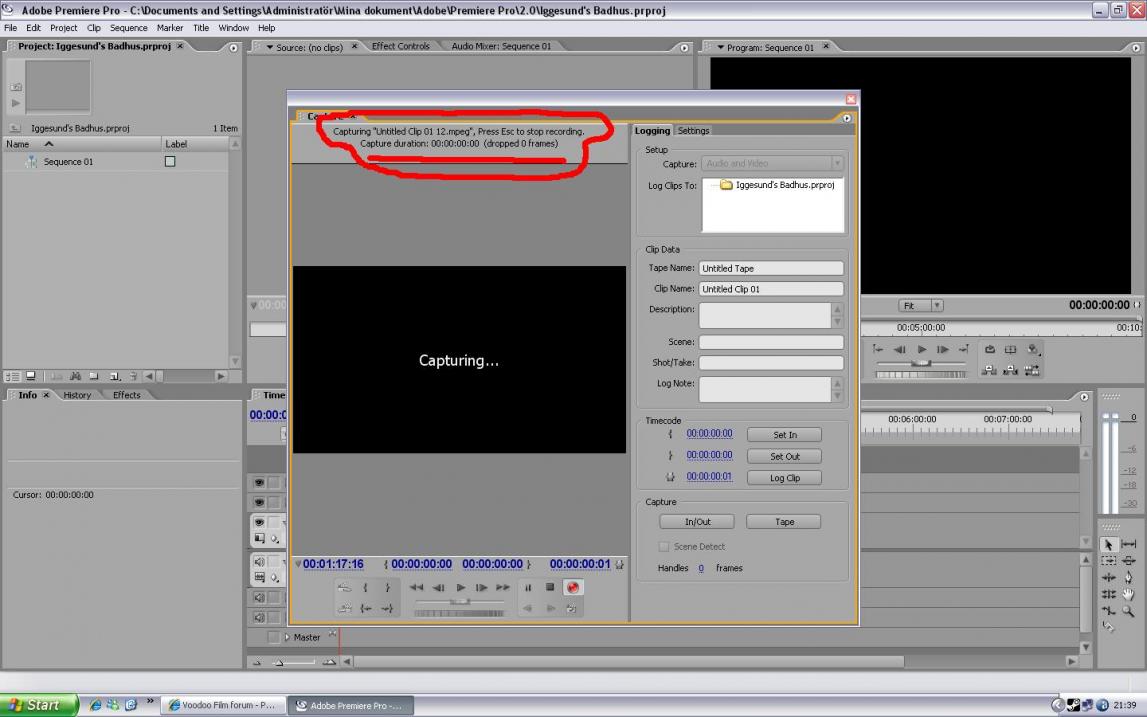Open the Fit zoom level dropdown

pyautogui.click(x=920, y=305)
